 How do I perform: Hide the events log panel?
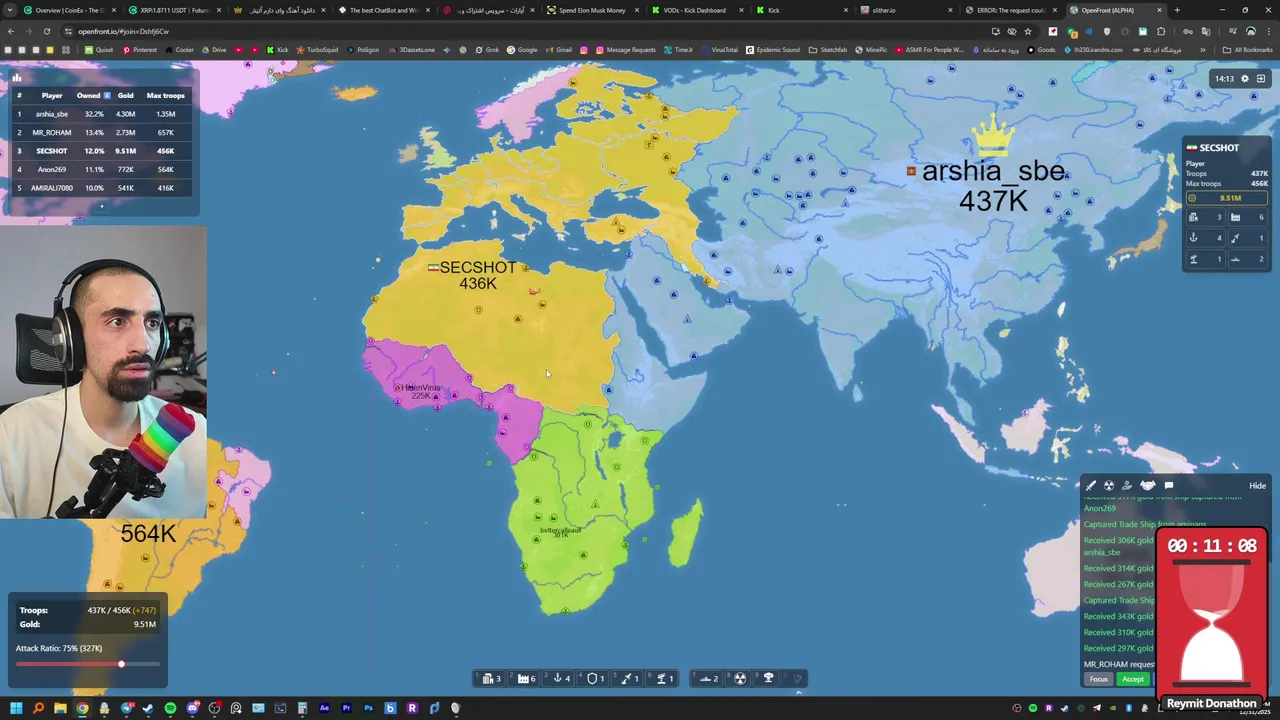point(1257,486)
